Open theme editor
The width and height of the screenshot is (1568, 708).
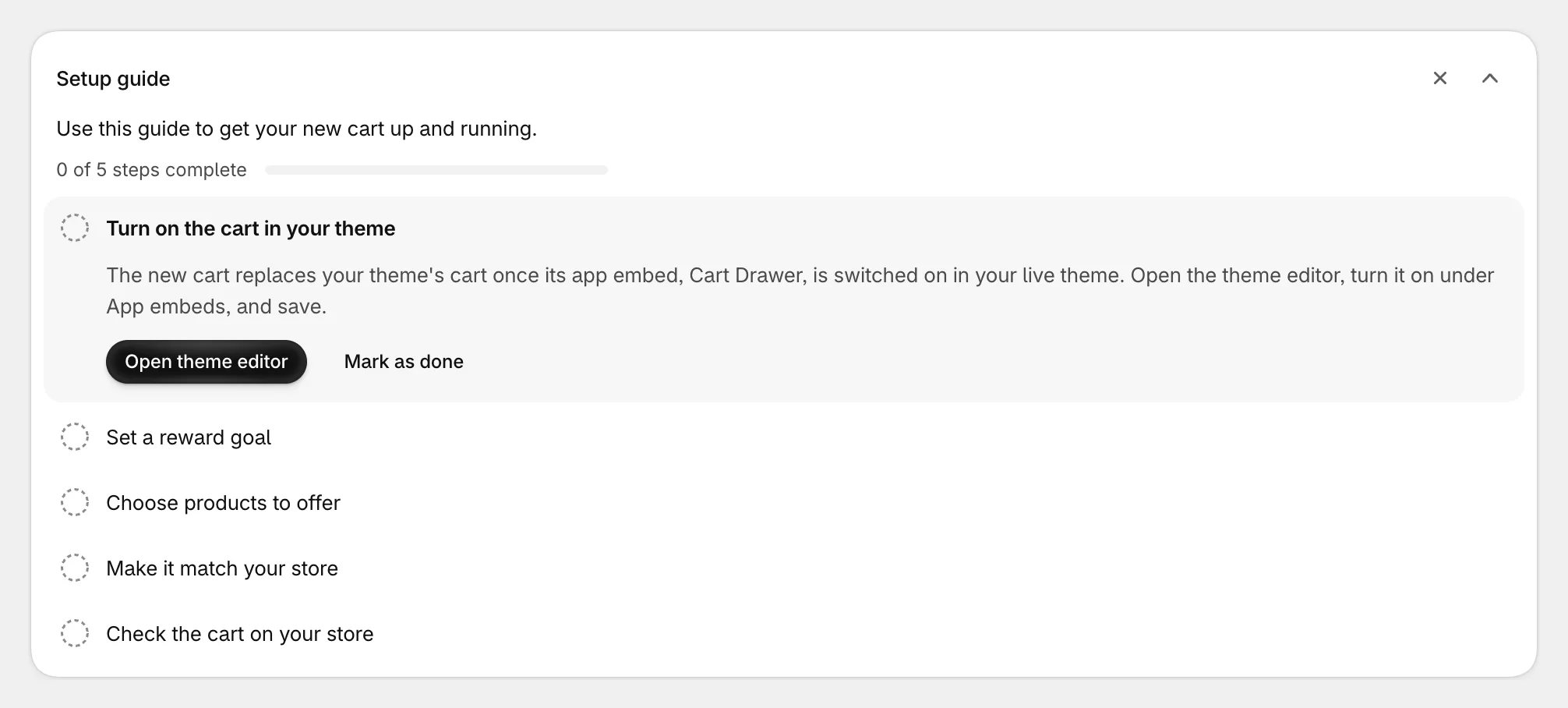(x=207, y=362)
